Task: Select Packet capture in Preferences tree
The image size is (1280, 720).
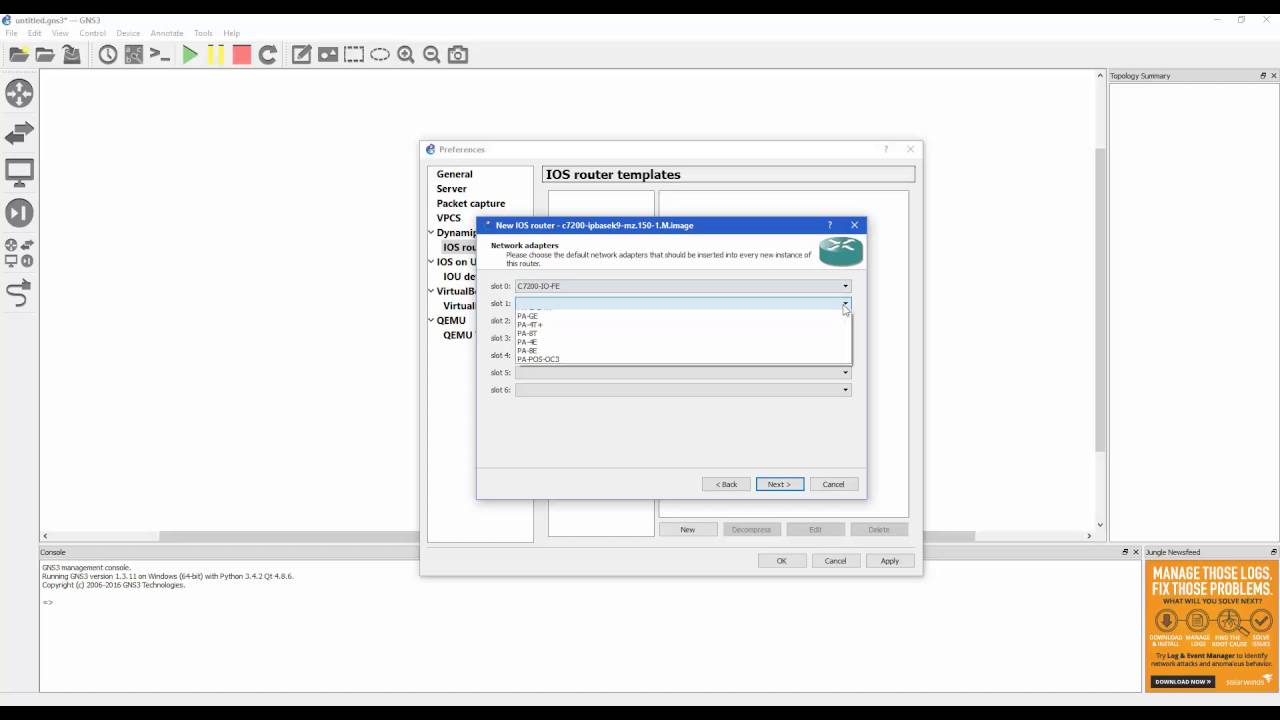Action: 471,203
